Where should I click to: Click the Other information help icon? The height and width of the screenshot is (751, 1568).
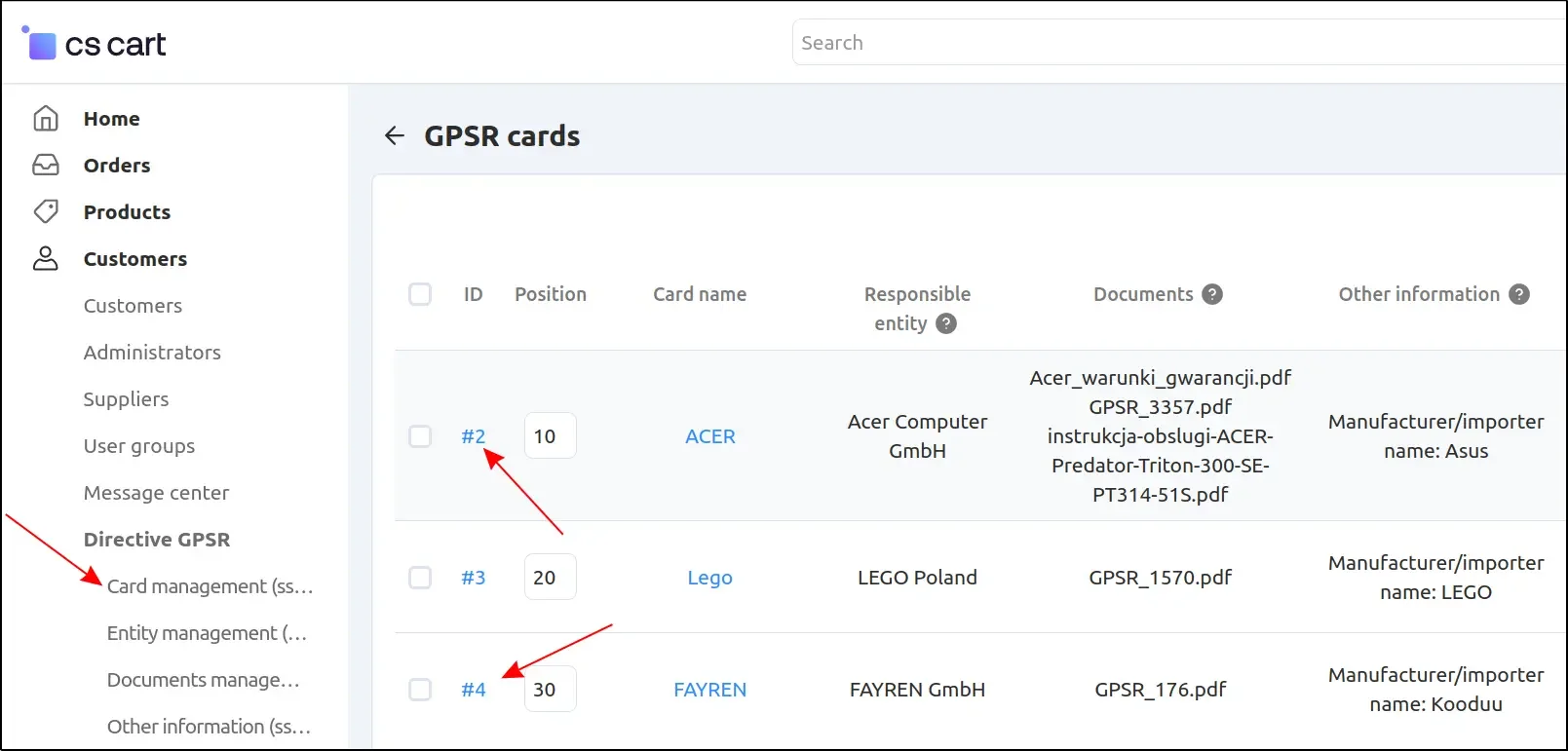[1519, 294]
